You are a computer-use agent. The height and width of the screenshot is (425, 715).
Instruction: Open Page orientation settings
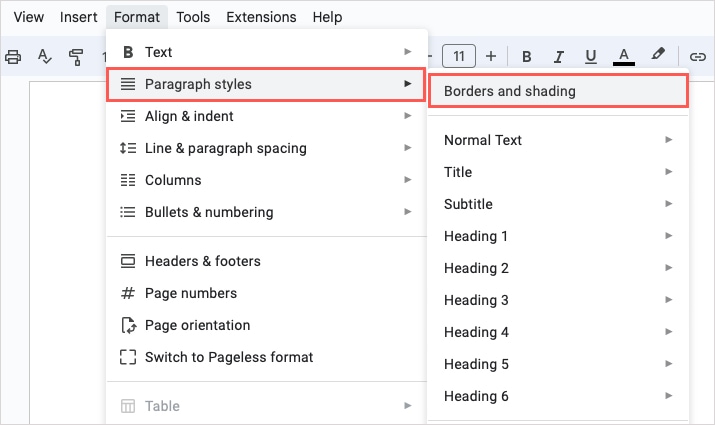[x=197, y=325]
